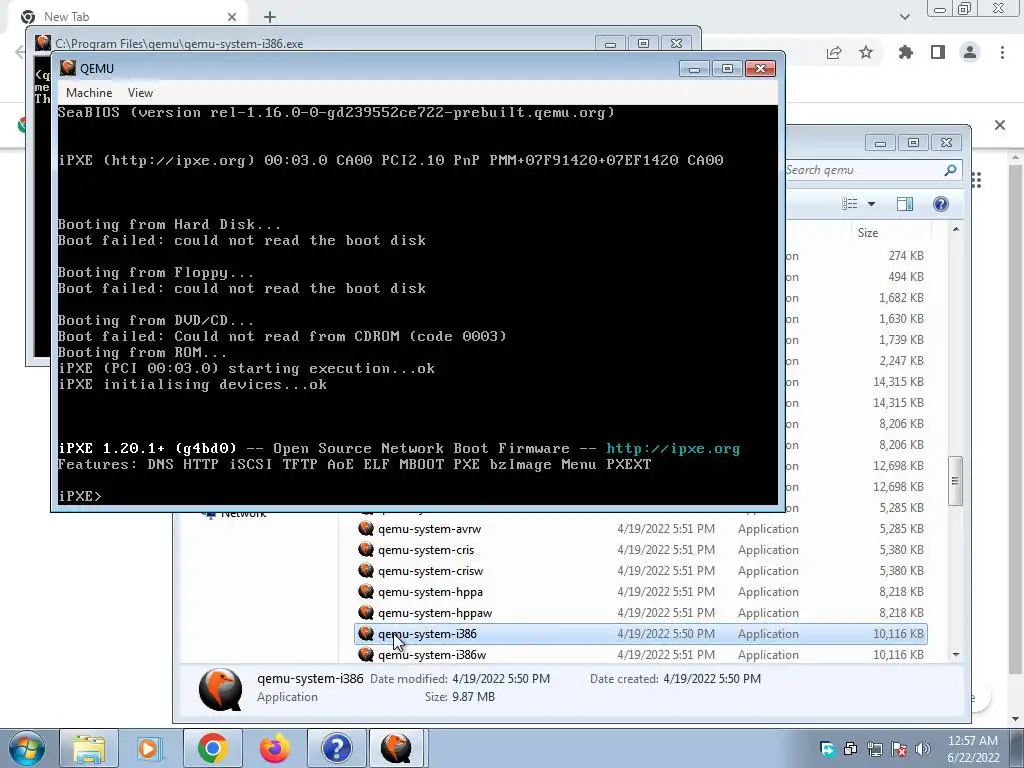Click the date modified of qemu-system-hppa
Image resolution: width=1024 pixels, height=768 pixels.
point(666,592)
